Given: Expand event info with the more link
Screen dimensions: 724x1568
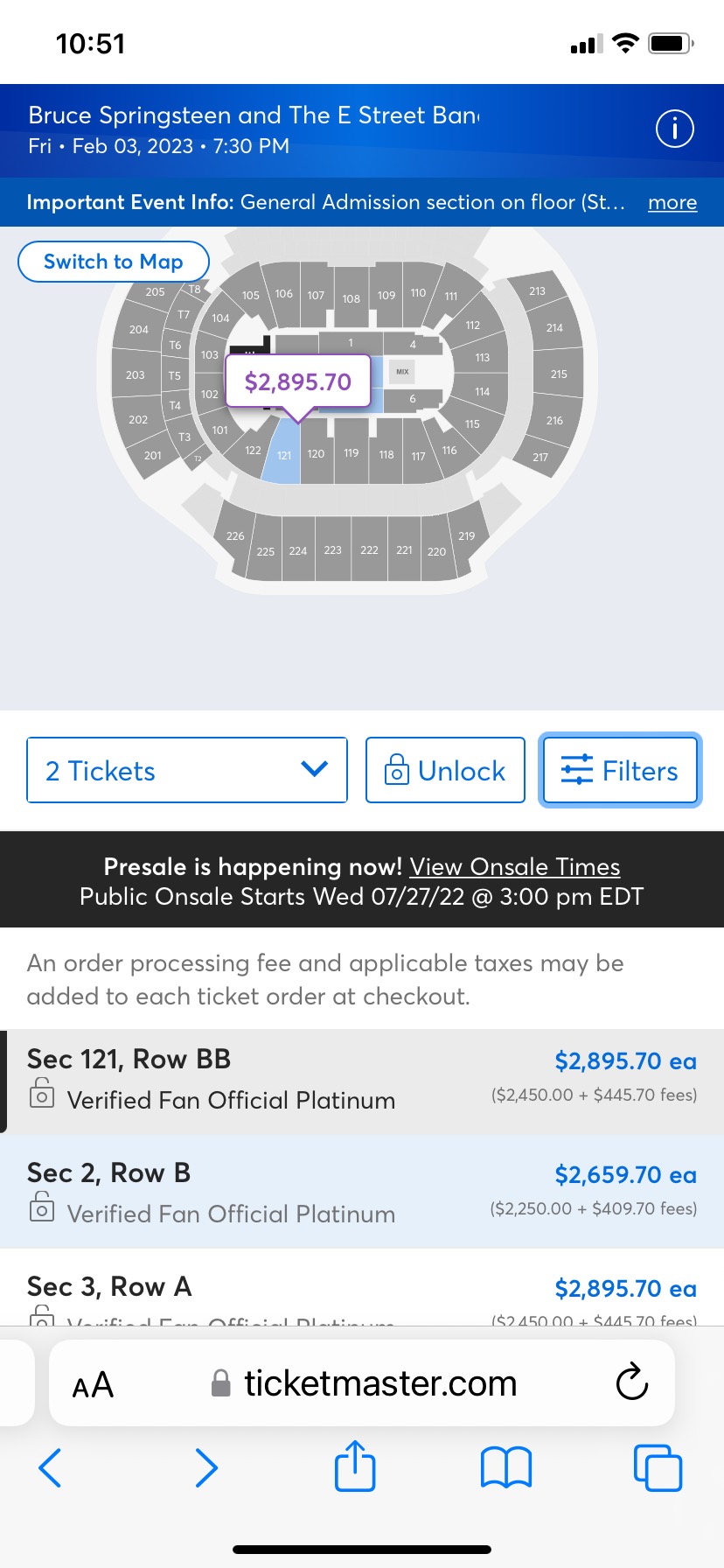Looking at the screenshot, I should pyautogui.click(x=672, y=202).
